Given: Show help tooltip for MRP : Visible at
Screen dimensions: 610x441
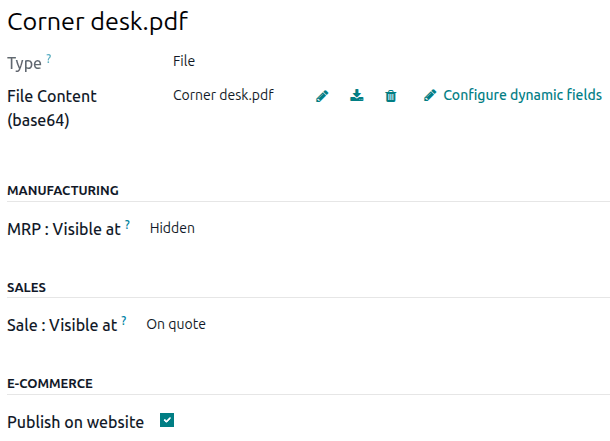Looking at the screenshot, I should (x=128, y=225).
